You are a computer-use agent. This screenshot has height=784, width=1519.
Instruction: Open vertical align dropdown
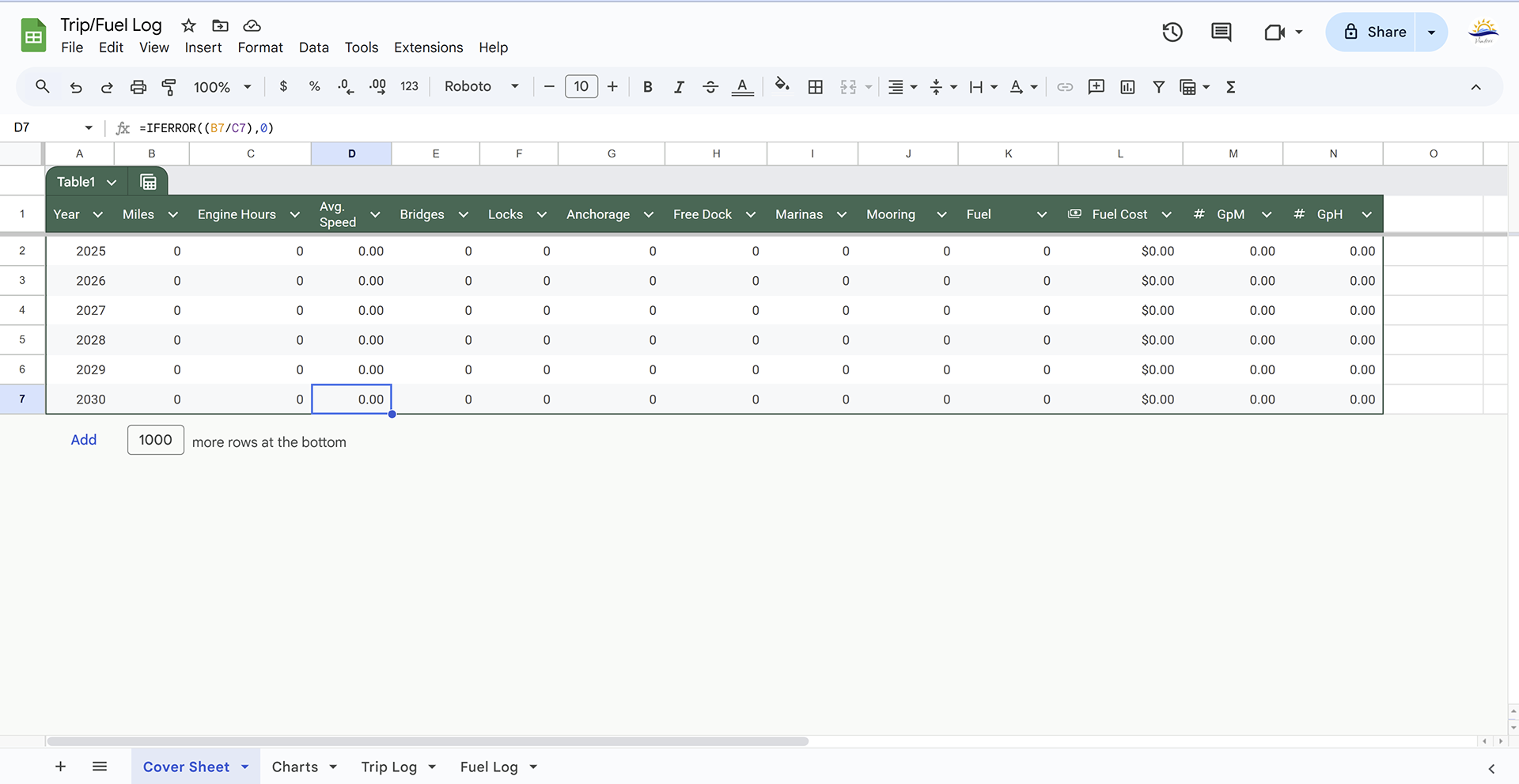pos(943,87)
